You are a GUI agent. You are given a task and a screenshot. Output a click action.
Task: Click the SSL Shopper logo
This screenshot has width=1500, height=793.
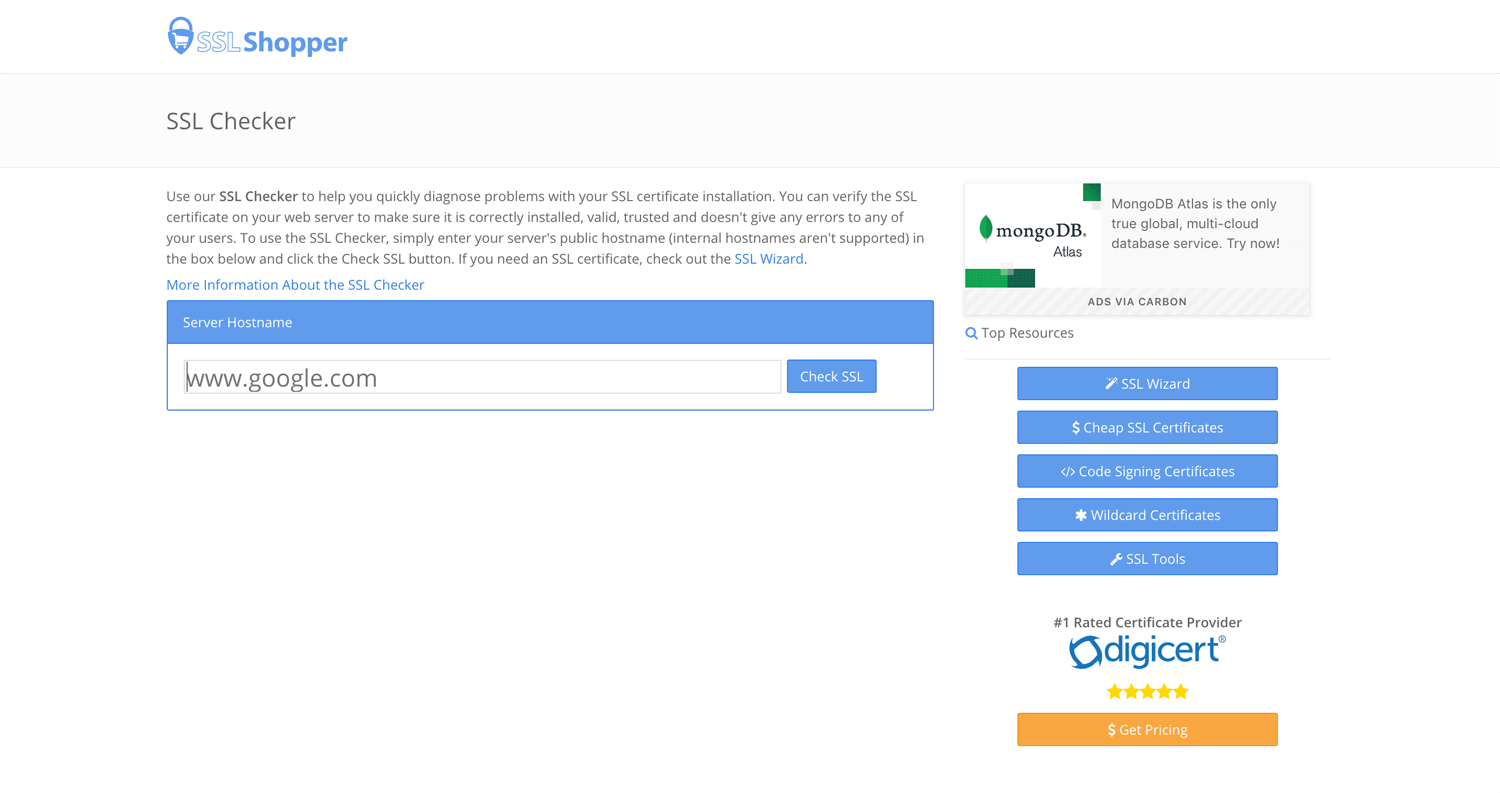[x=257, y=37]
